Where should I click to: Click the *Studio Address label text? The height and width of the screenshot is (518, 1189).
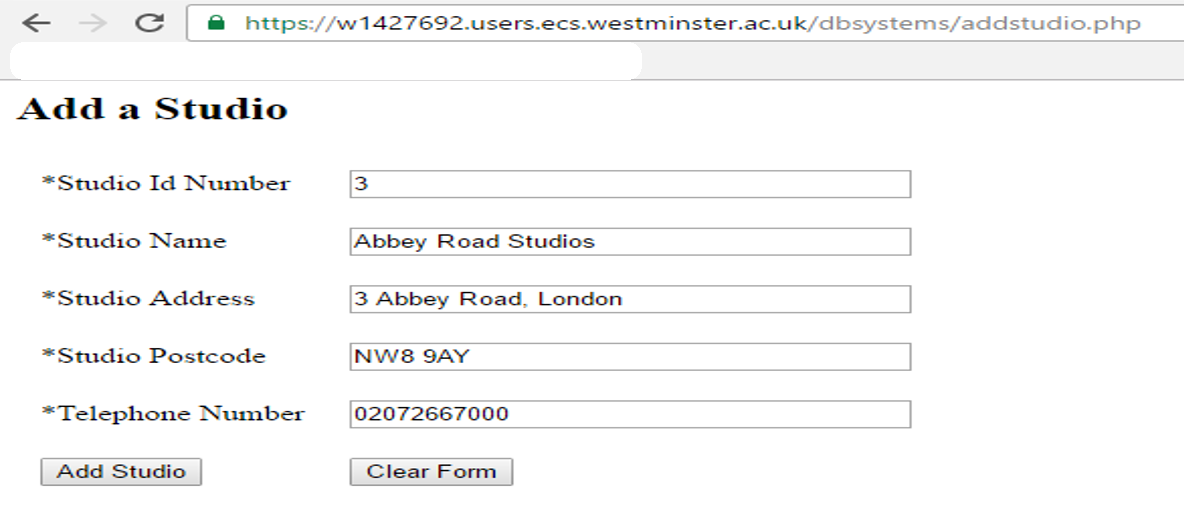[x=148, y=299]
